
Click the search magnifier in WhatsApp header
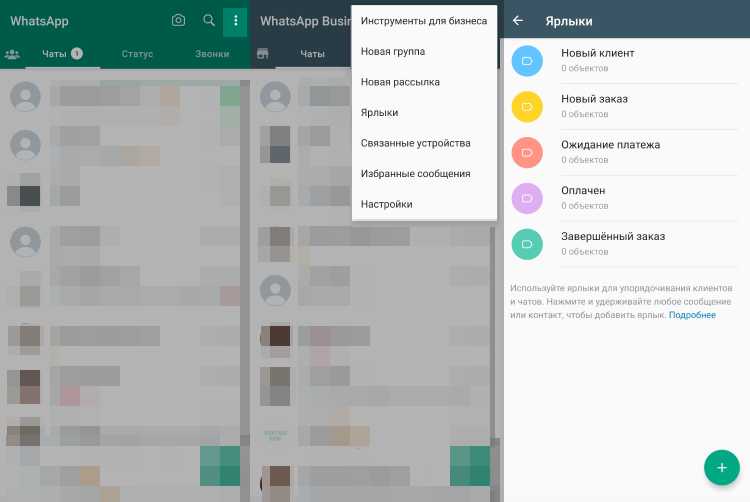coord(209,20)
